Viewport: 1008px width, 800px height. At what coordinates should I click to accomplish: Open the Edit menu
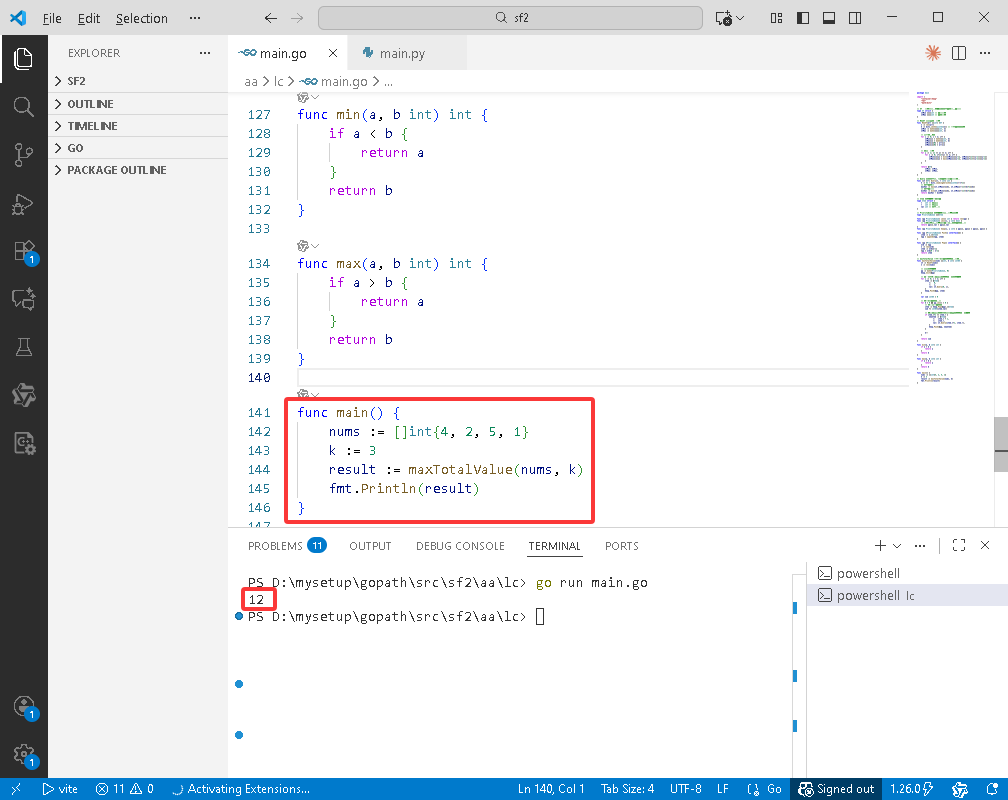[89, 18]
